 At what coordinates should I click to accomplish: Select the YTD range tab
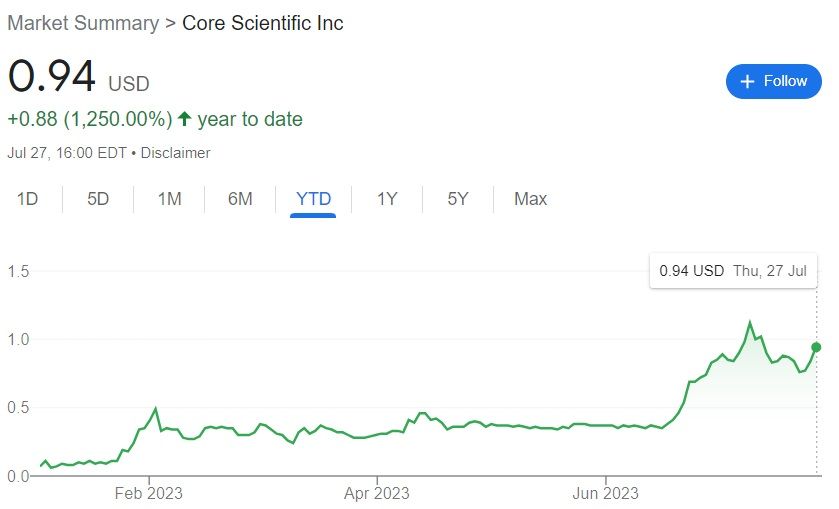click(314, 199)
